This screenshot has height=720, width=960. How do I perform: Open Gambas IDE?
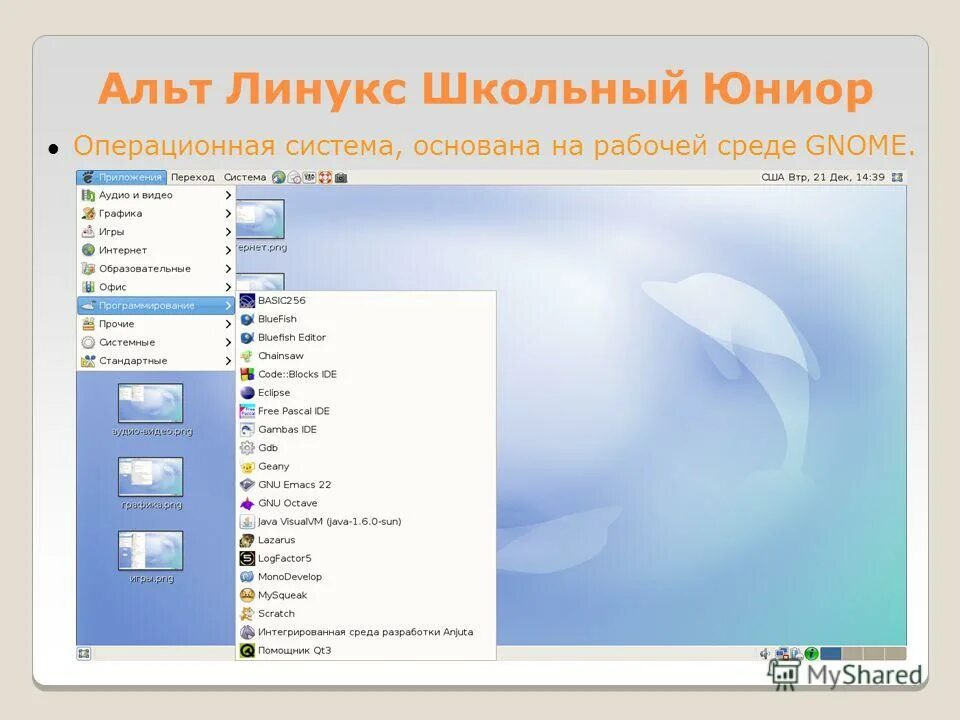(x=366, y=429)
